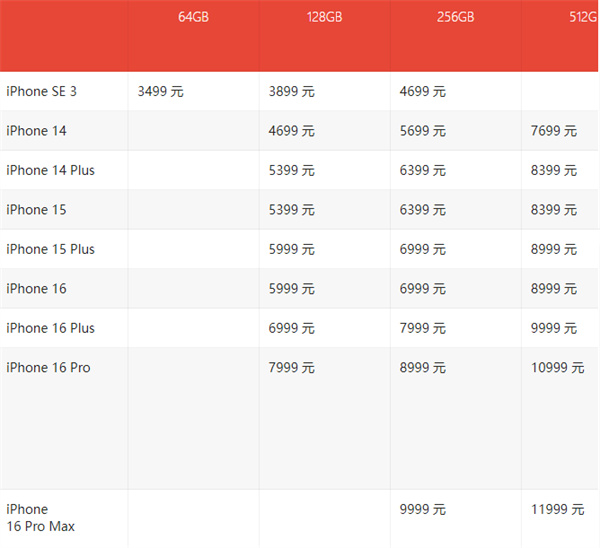This screenshot has height=548, width=600.
Task: Click iPhone 16 Plus 256GB price 7999 元
Action: click(423, 328)
